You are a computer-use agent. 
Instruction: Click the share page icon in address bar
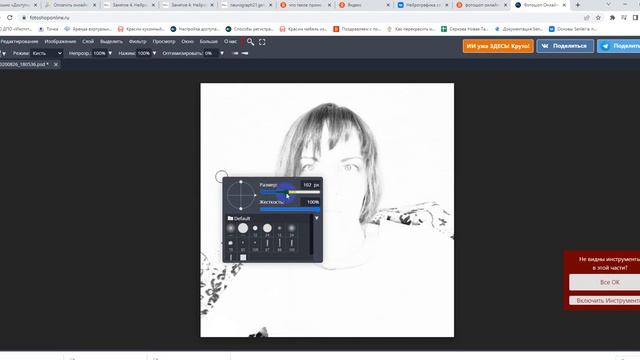coord(587,18)
